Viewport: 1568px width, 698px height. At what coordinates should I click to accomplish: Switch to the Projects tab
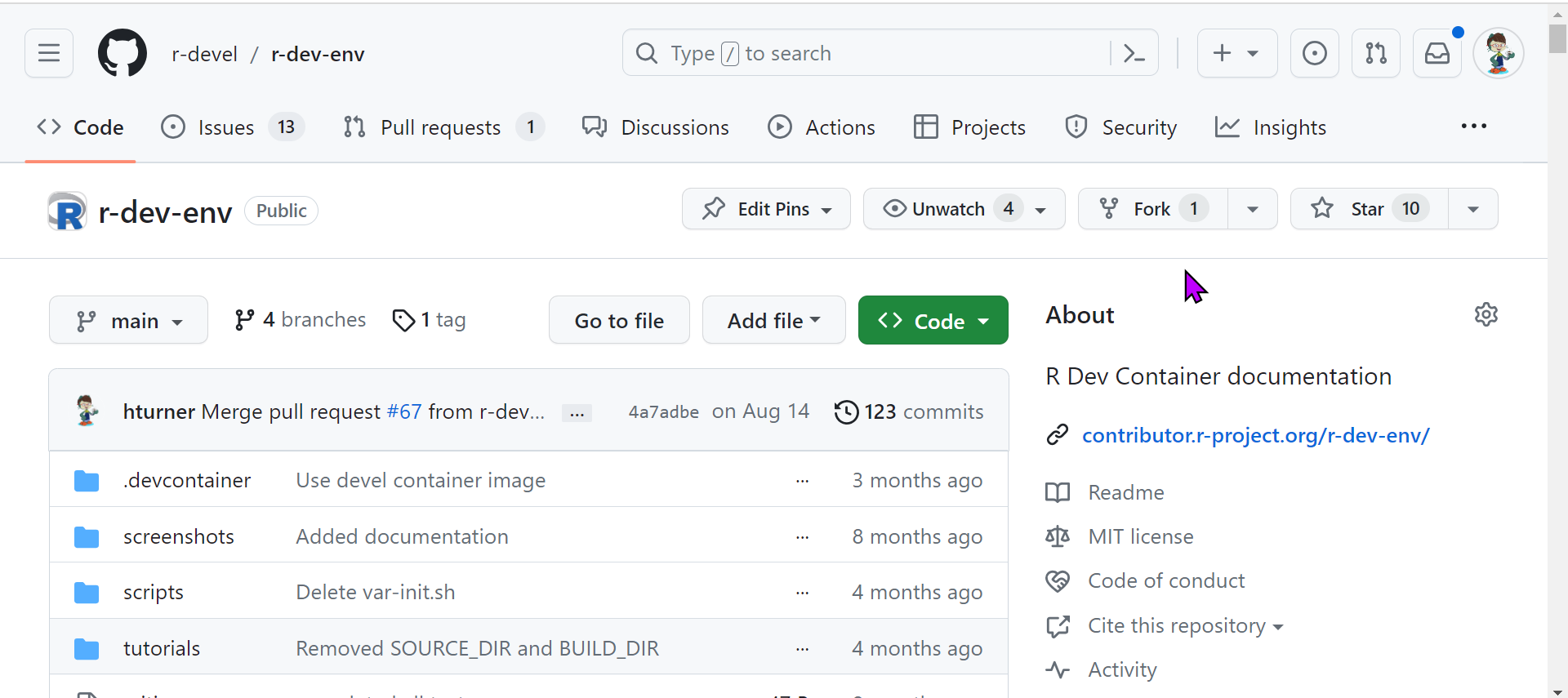(x=969, y=127)
